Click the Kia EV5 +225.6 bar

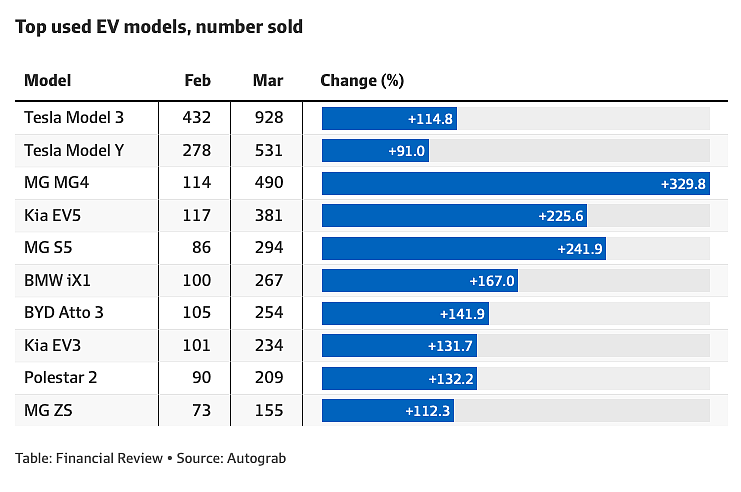point(454,216)
